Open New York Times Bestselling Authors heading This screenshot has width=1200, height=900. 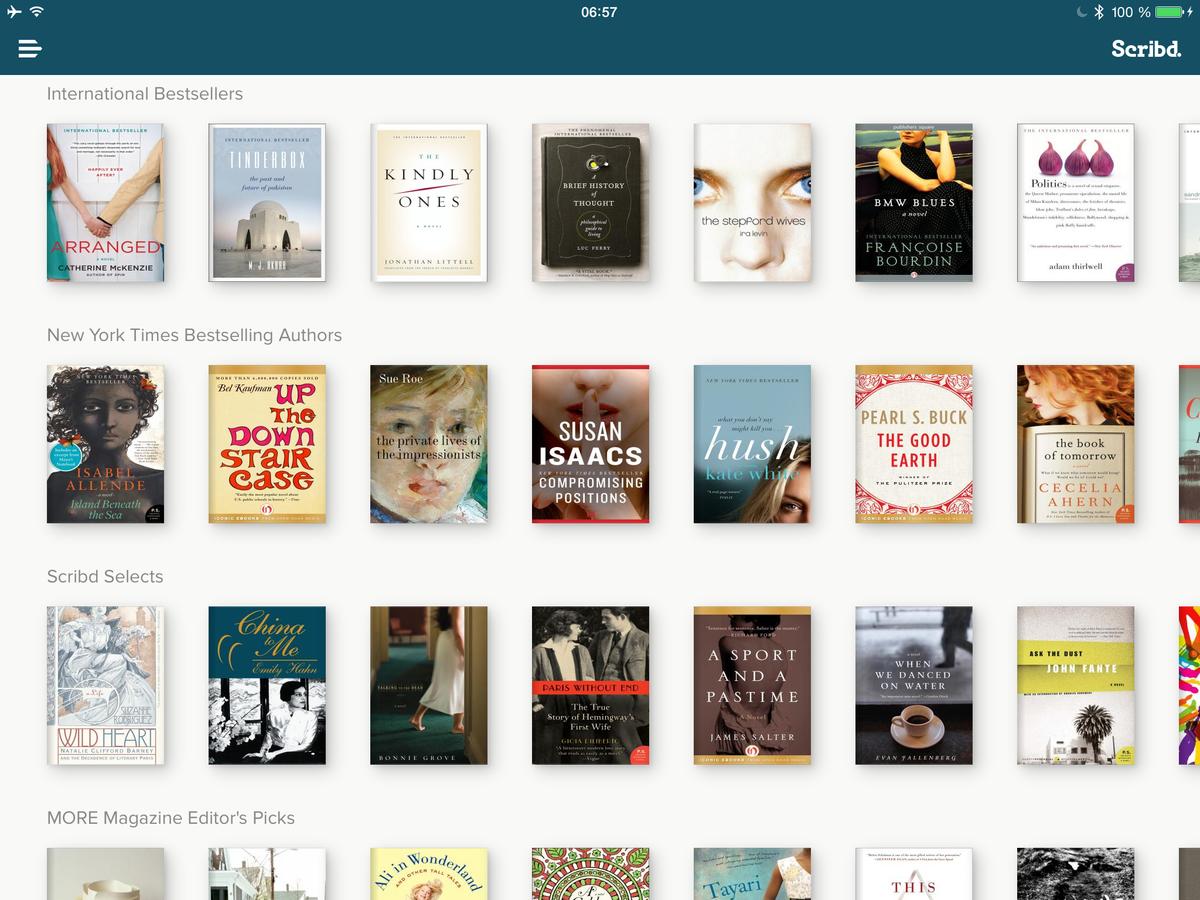coord(194,335)
